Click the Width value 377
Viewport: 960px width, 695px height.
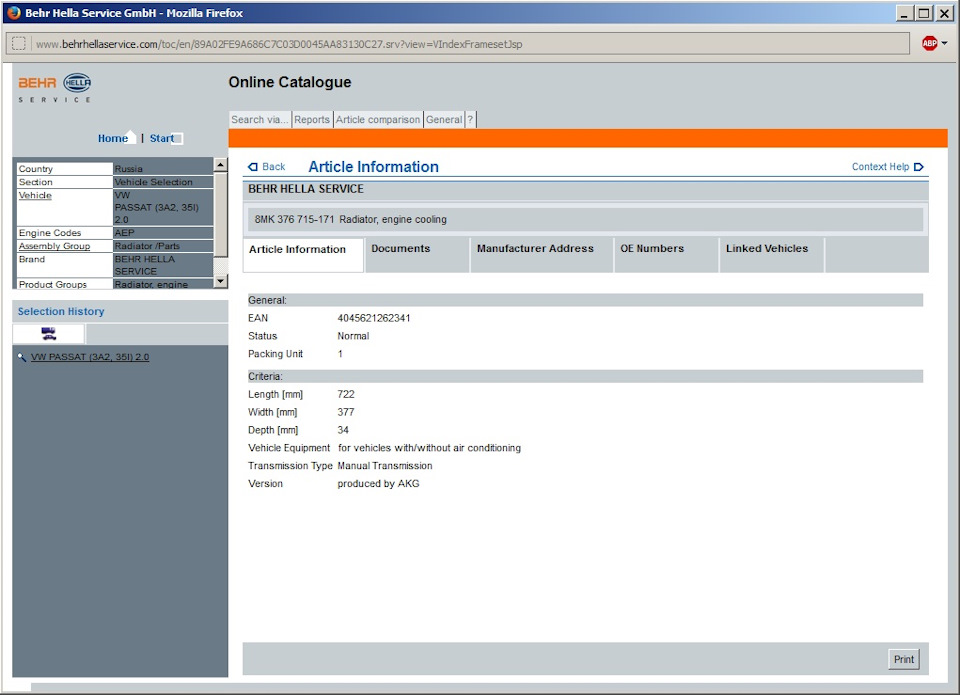coord(346,412)
